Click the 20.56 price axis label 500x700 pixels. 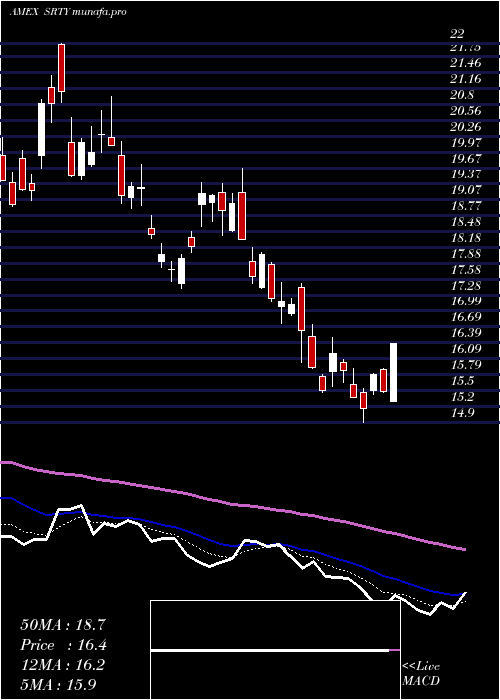click(465, 111)
